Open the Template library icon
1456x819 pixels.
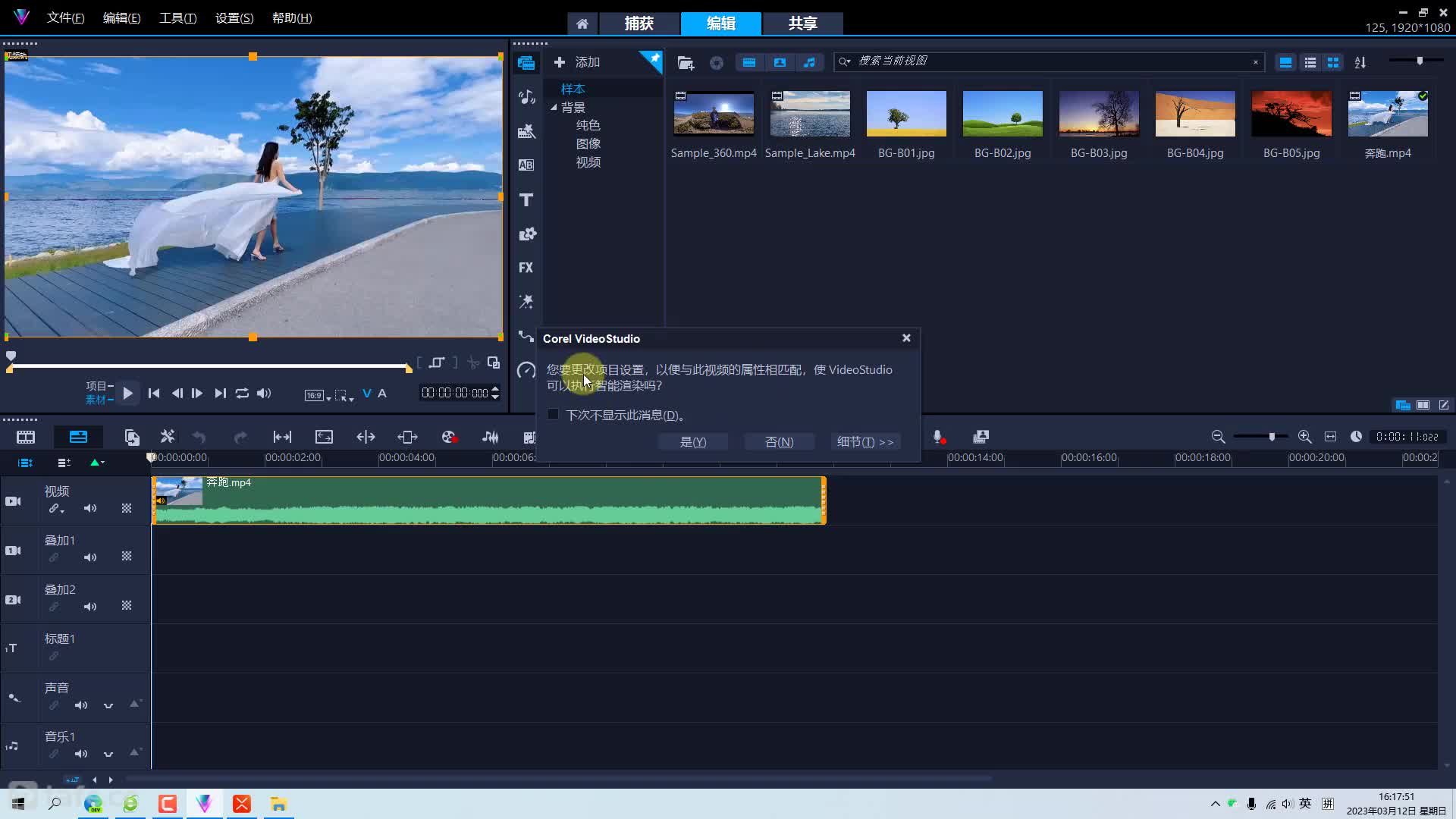(x=526, y=131)
